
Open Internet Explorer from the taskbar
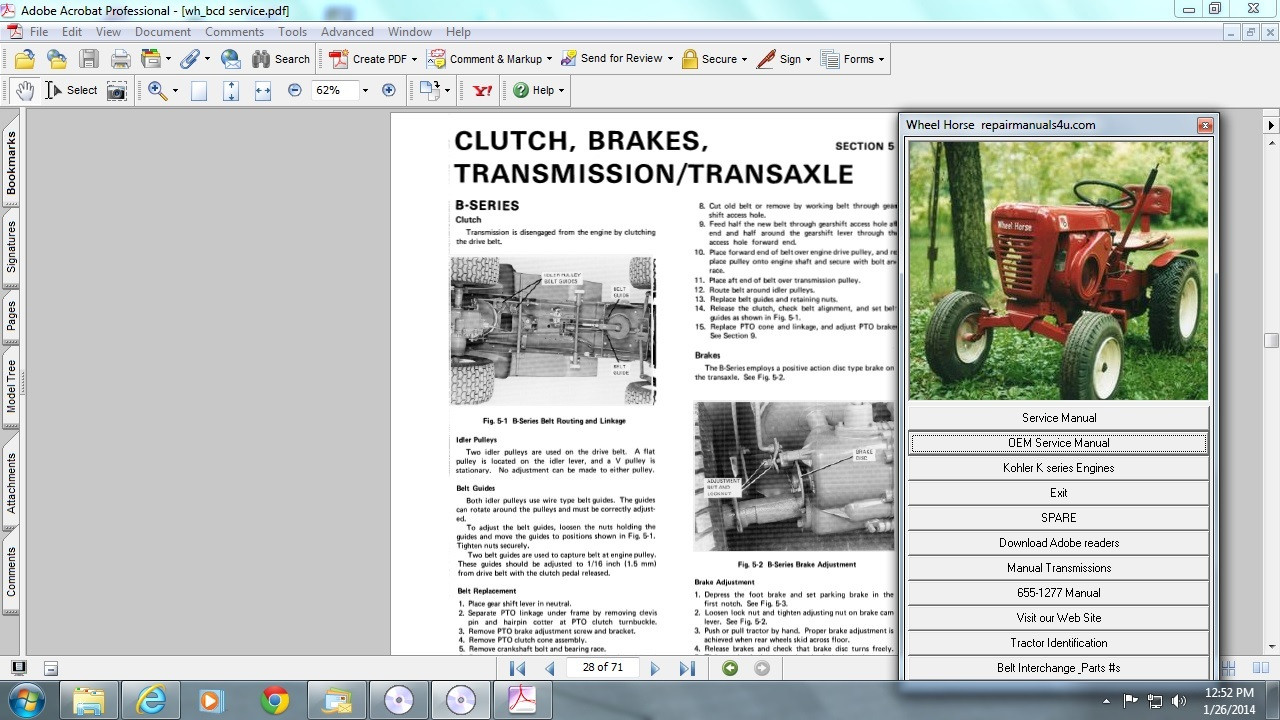(151, 700)
